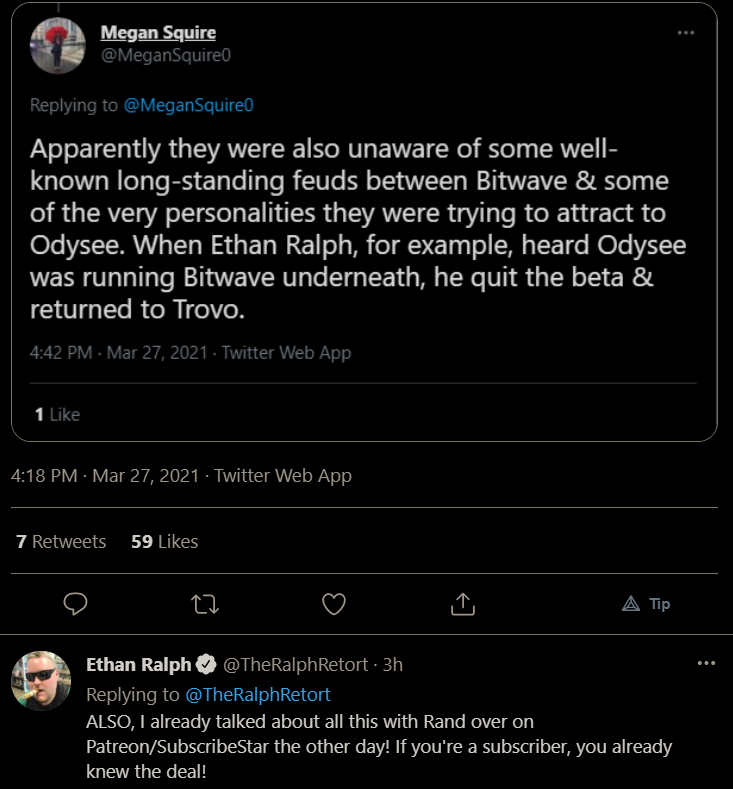Image resolution: width=733 pixels, height=789 pixels.
Task: Like the tweet with heart icon
Action: point(334,604)
